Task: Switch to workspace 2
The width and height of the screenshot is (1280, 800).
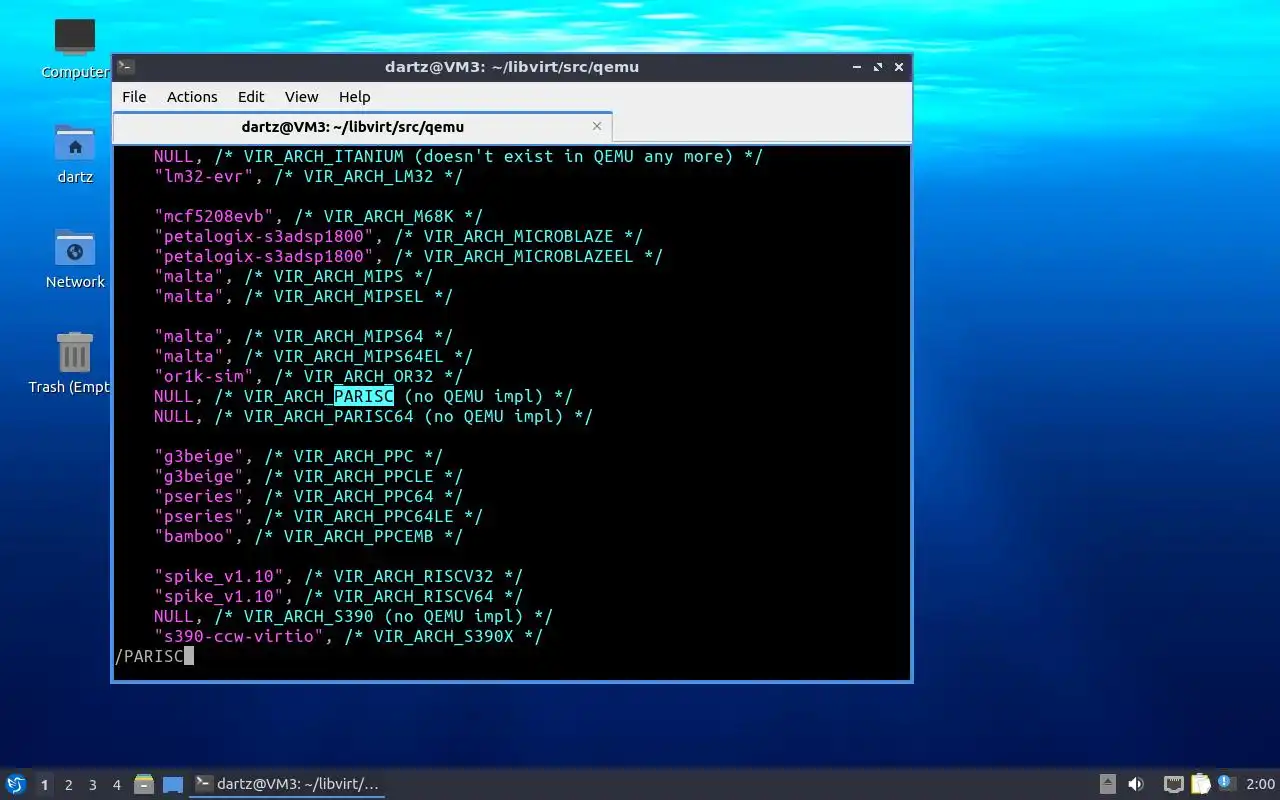Action: [68, 785]
